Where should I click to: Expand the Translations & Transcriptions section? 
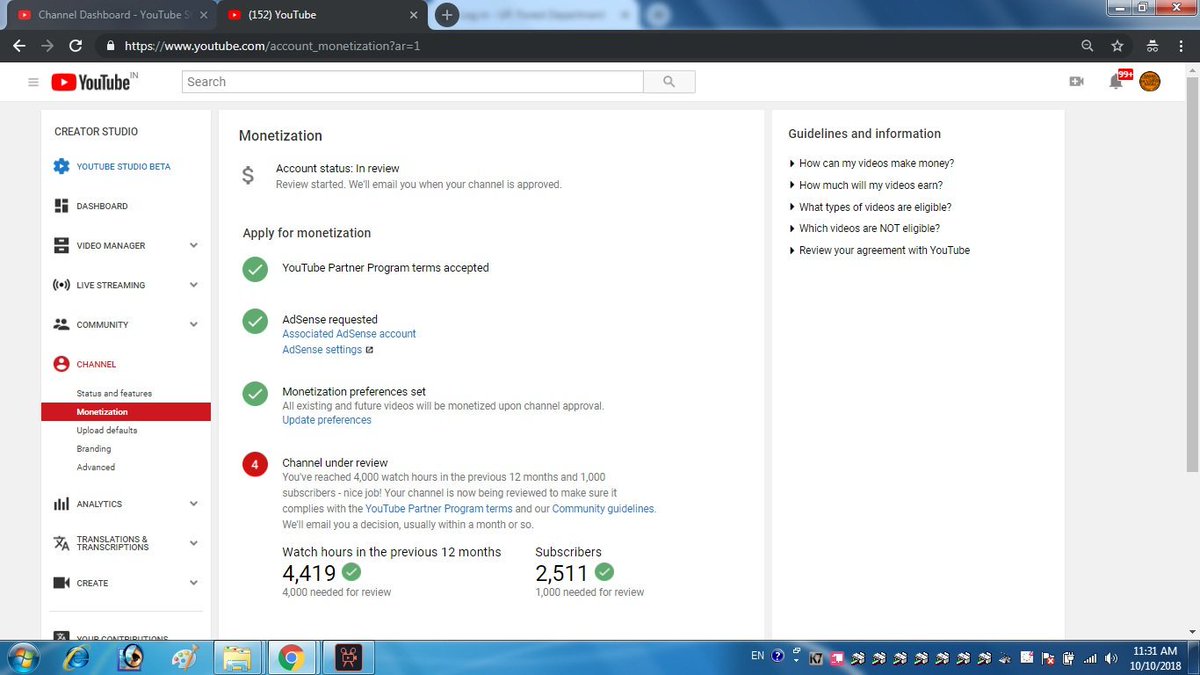(193, 543)
